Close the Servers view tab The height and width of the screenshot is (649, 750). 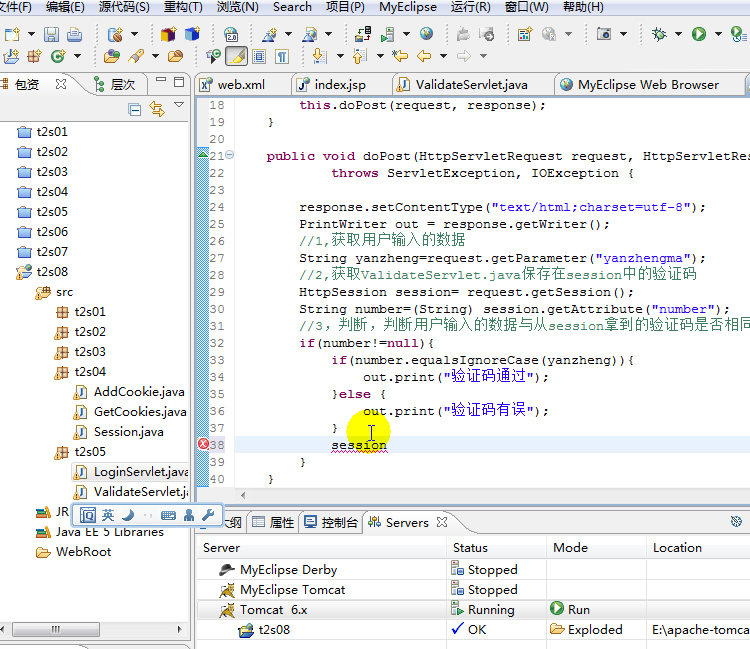click(442, 522)
